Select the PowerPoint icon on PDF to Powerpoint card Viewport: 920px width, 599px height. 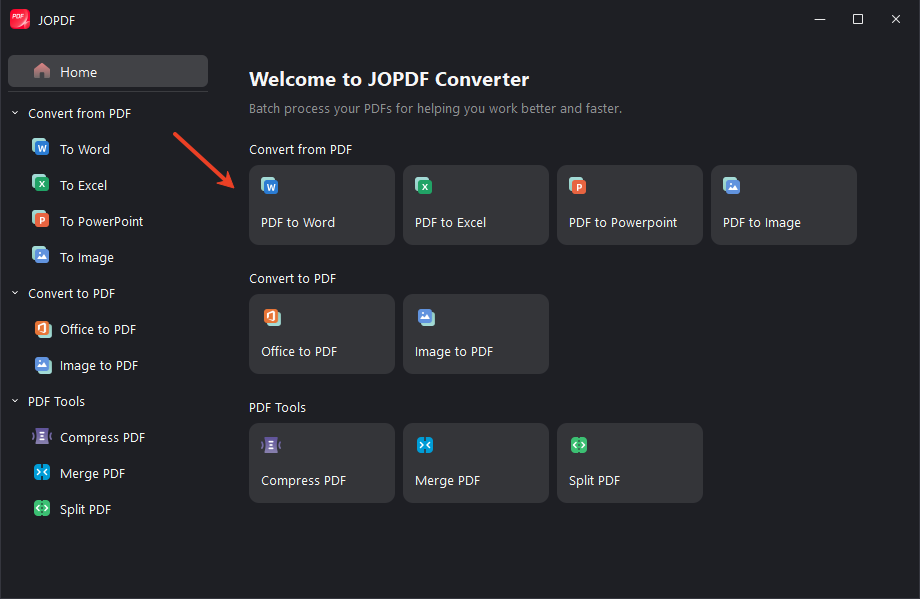click(577, 185)
